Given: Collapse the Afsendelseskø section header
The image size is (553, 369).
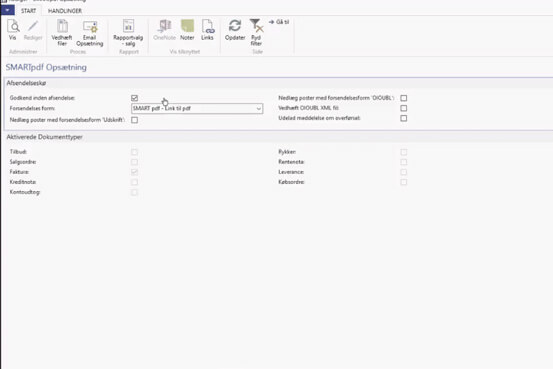Looking at the screenshot, I should coord(26,83).
